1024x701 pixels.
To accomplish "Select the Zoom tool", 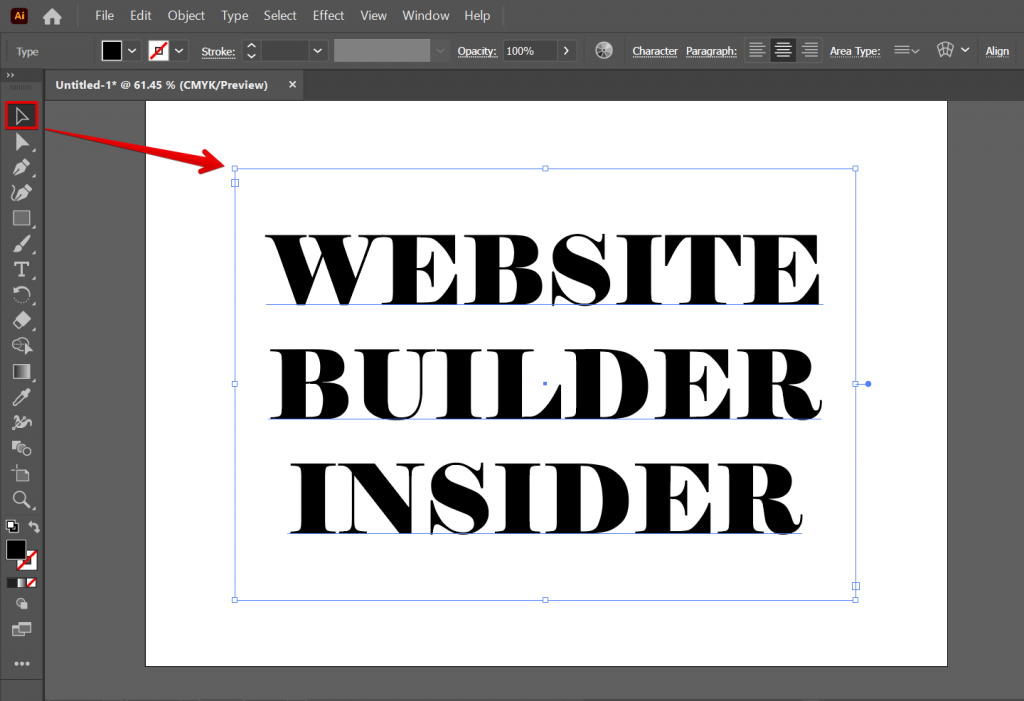I will tap(22, 501).
